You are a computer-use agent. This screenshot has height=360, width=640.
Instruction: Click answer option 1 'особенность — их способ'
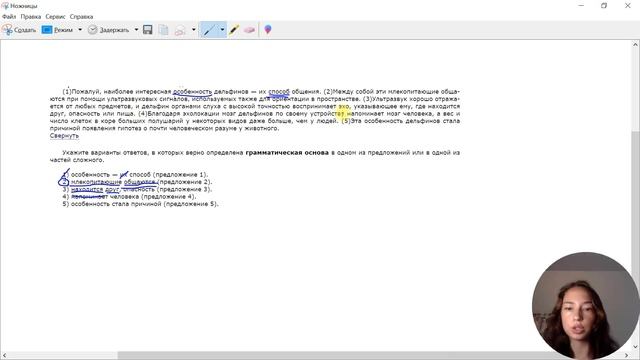[x=135, y=175]
